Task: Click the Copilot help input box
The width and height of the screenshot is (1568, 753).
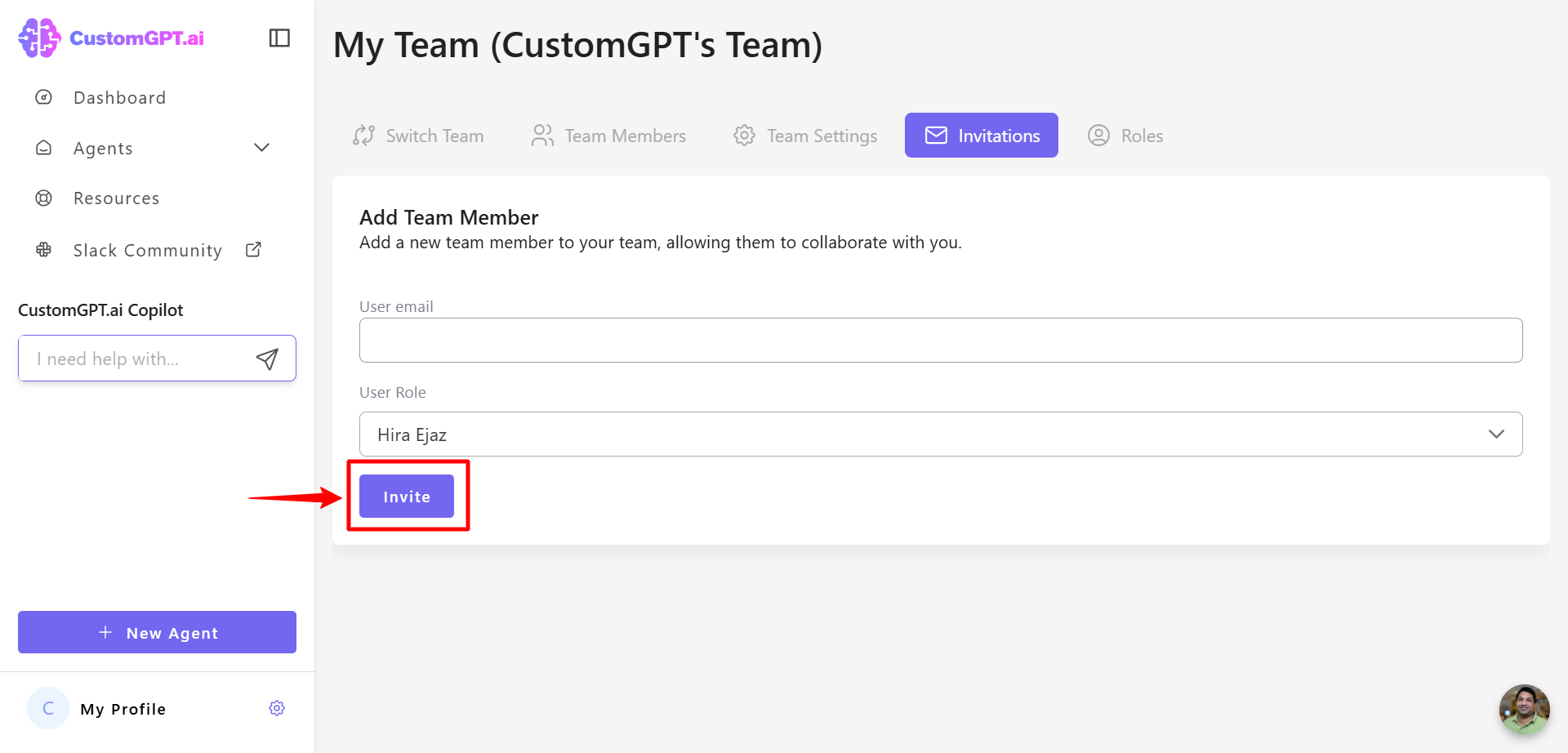Action: [x=157, y=358]
